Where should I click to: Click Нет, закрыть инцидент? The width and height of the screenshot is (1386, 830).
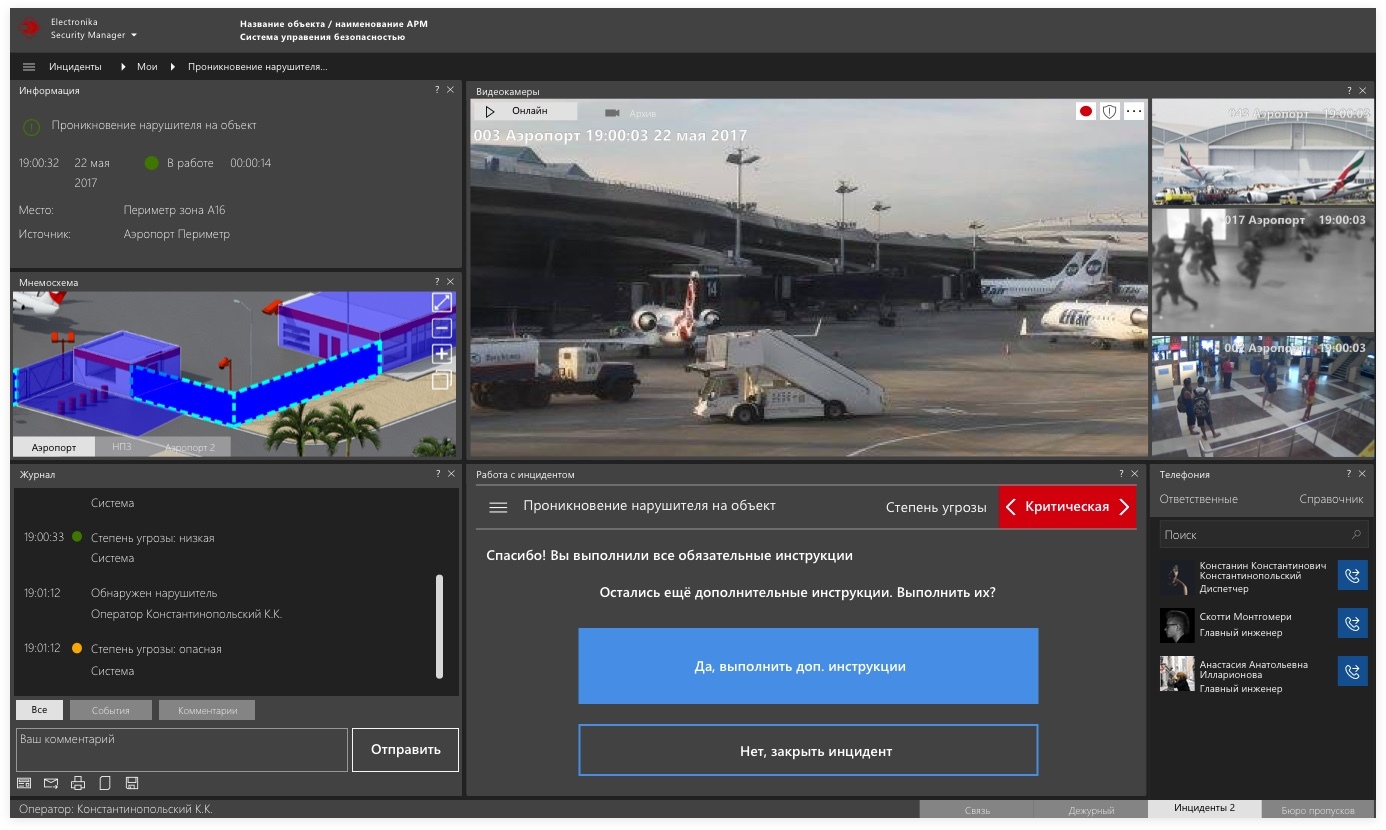(808, 750)
